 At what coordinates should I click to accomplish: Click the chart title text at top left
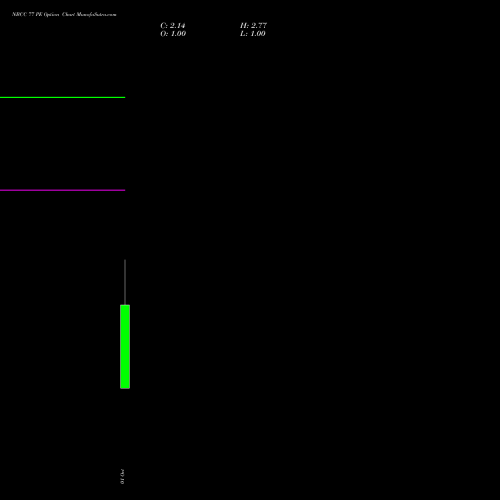click(64, 15)
